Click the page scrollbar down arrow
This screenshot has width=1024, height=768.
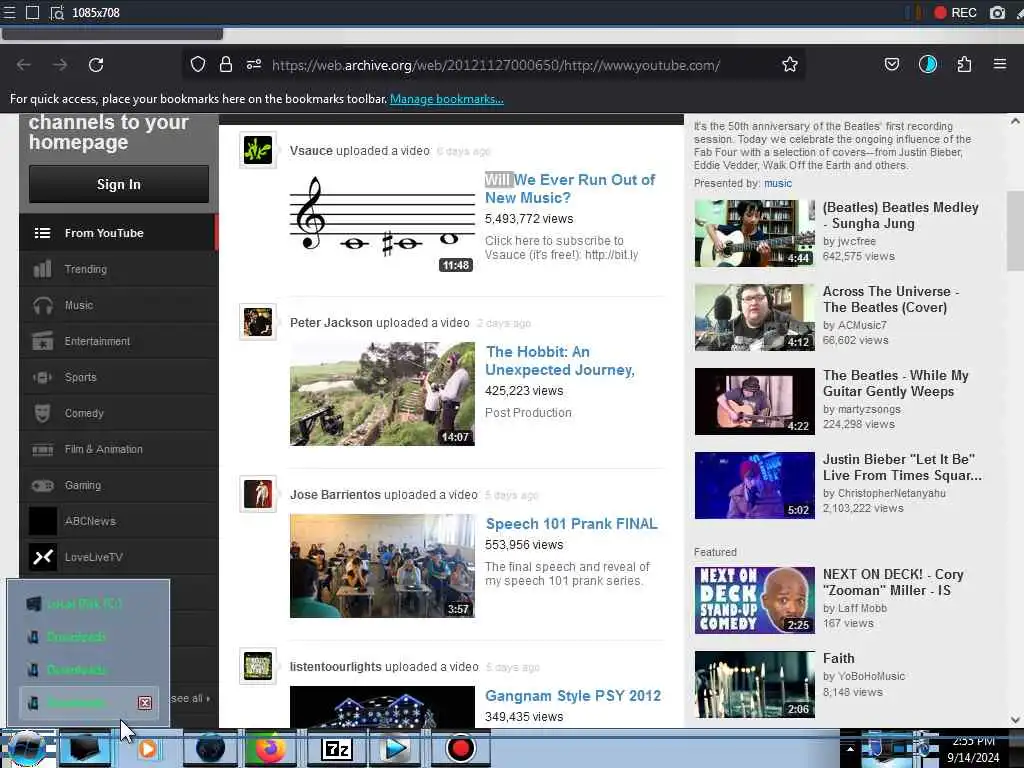(x=1015, y=720)
